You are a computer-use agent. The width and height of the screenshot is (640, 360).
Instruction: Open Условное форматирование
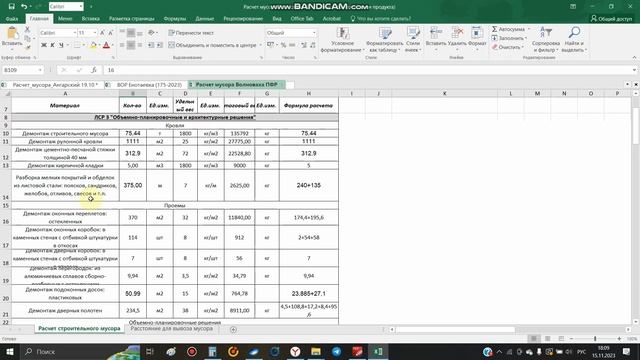click(342, 39)
